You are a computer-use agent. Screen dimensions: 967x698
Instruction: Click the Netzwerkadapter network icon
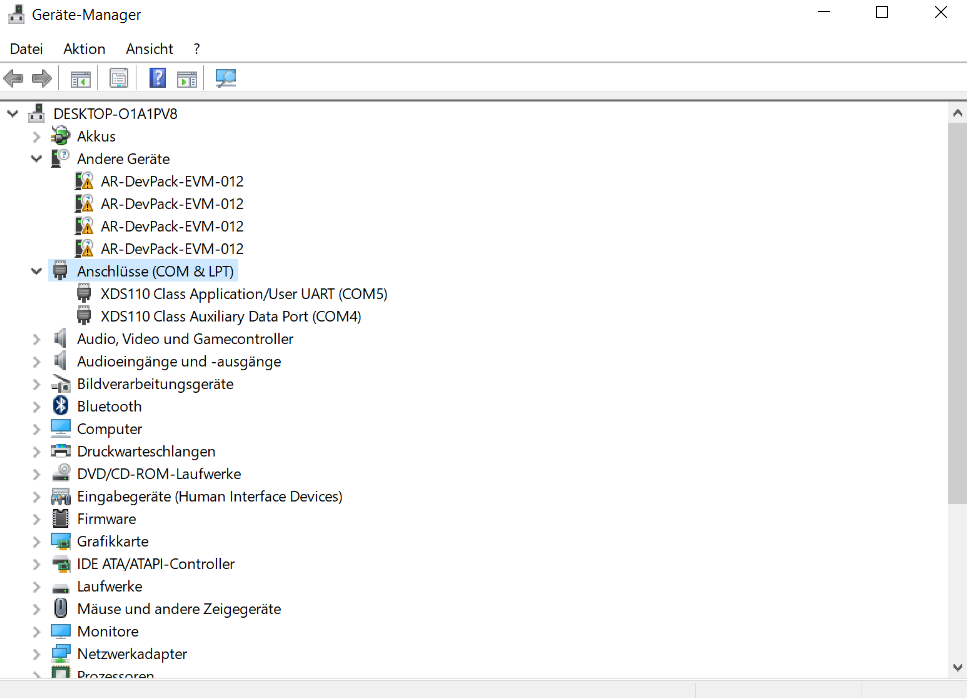[x=60, y=654]
